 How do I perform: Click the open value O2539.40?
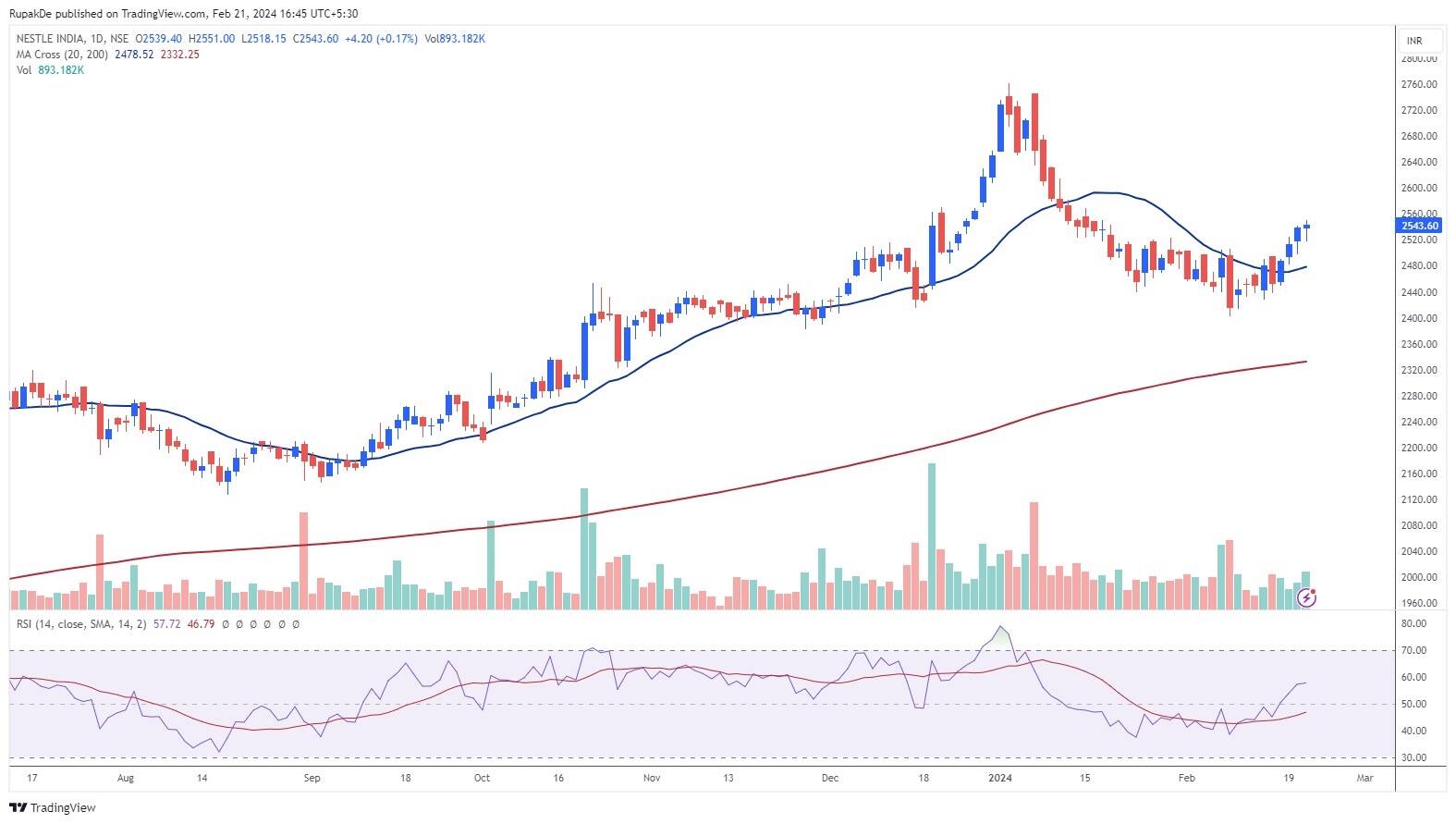click(159, 39)
